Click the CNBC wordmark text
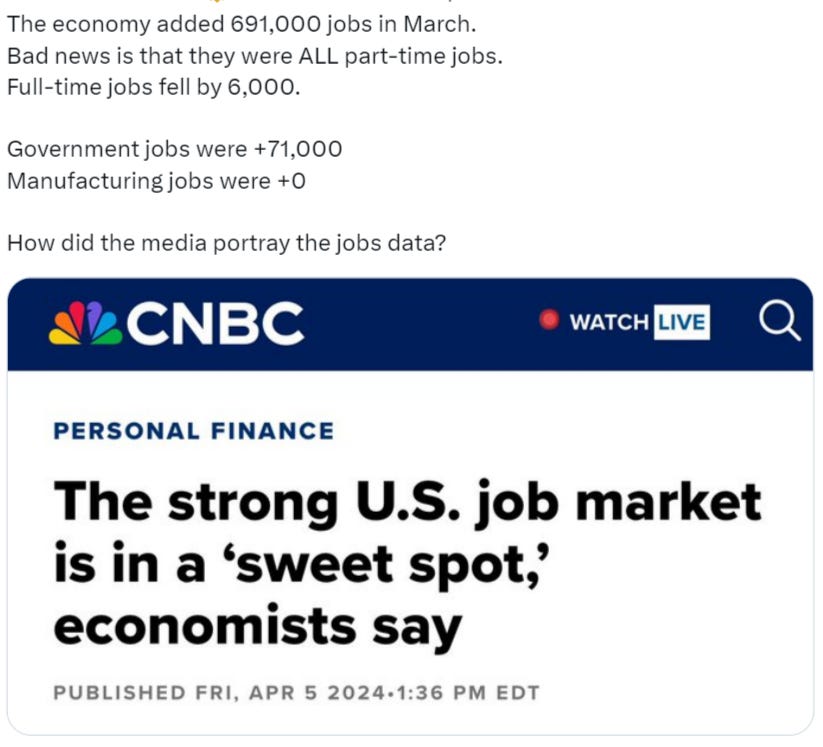Viewport: 823px width, 747px height. click(x=215, y=323)
